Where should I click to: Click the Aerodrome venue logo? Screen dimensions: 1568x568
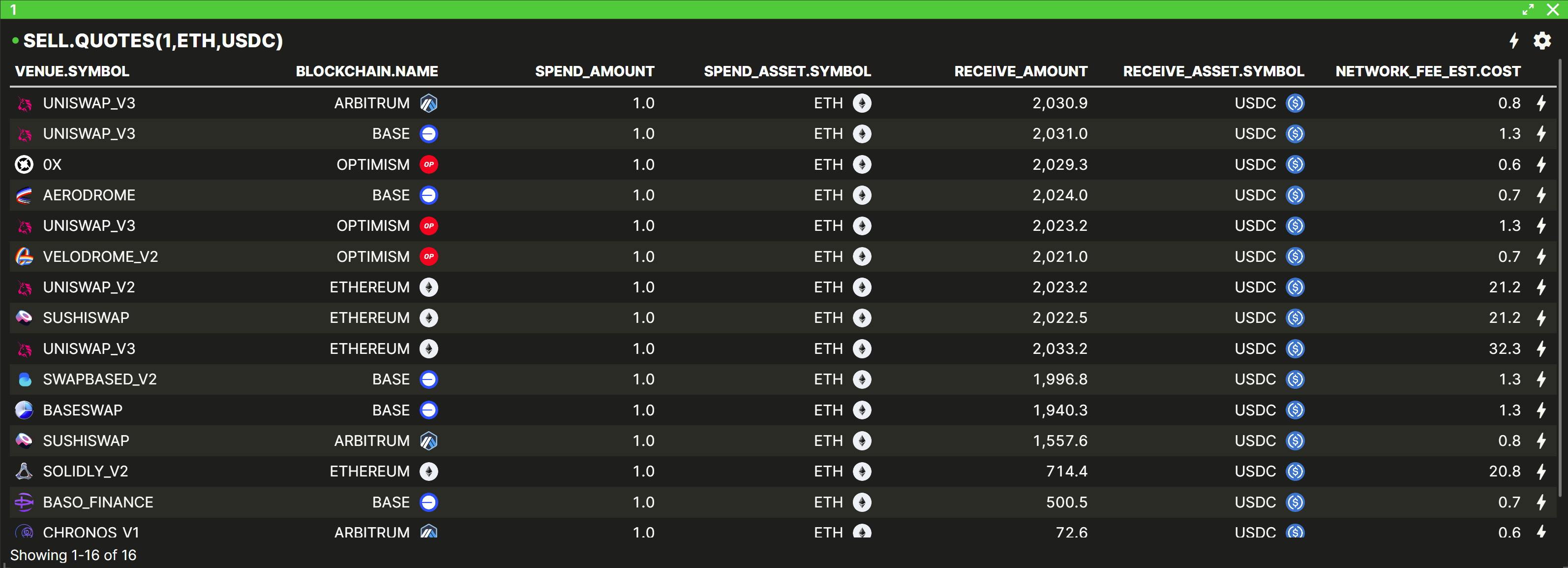pyautogui.click(x=24, y=195)
